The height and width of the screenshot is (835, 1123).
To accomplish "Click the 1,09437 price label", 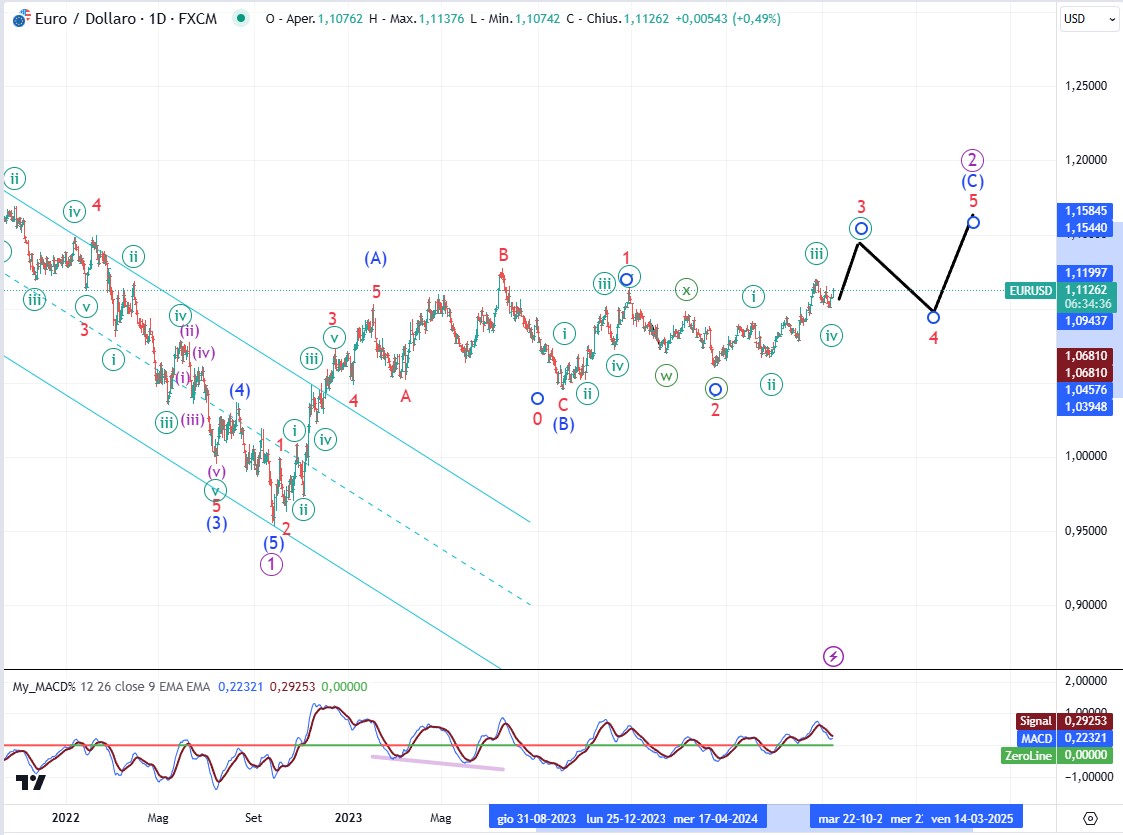I will point(1086,321).
